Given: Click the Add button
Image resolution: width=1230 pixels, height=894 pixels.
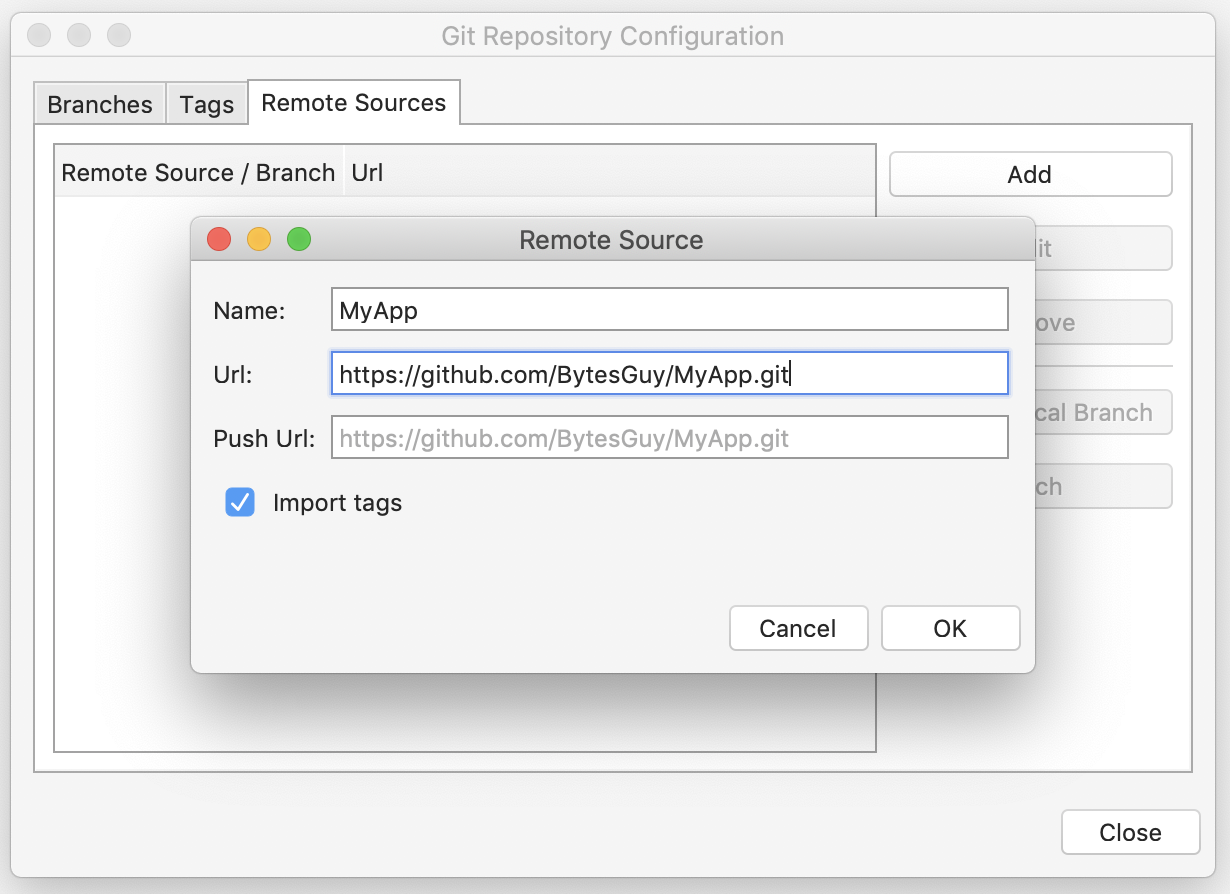Looking at the screenshot, I should (x=1029, y=173).
